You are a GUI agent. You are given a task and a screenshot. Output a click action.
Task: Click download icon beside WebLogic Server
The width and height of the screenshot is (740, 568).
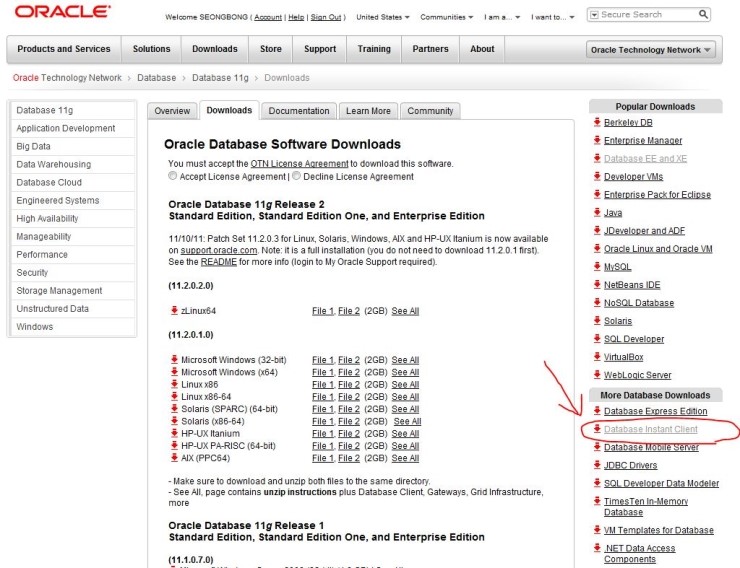(597, 375)
